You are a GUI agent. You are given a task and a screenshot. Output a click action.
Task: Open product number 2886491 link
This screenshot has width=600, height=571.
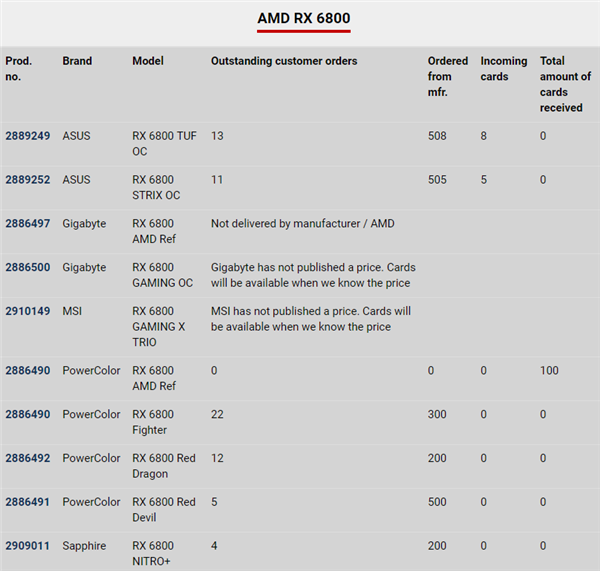point(28,502)
